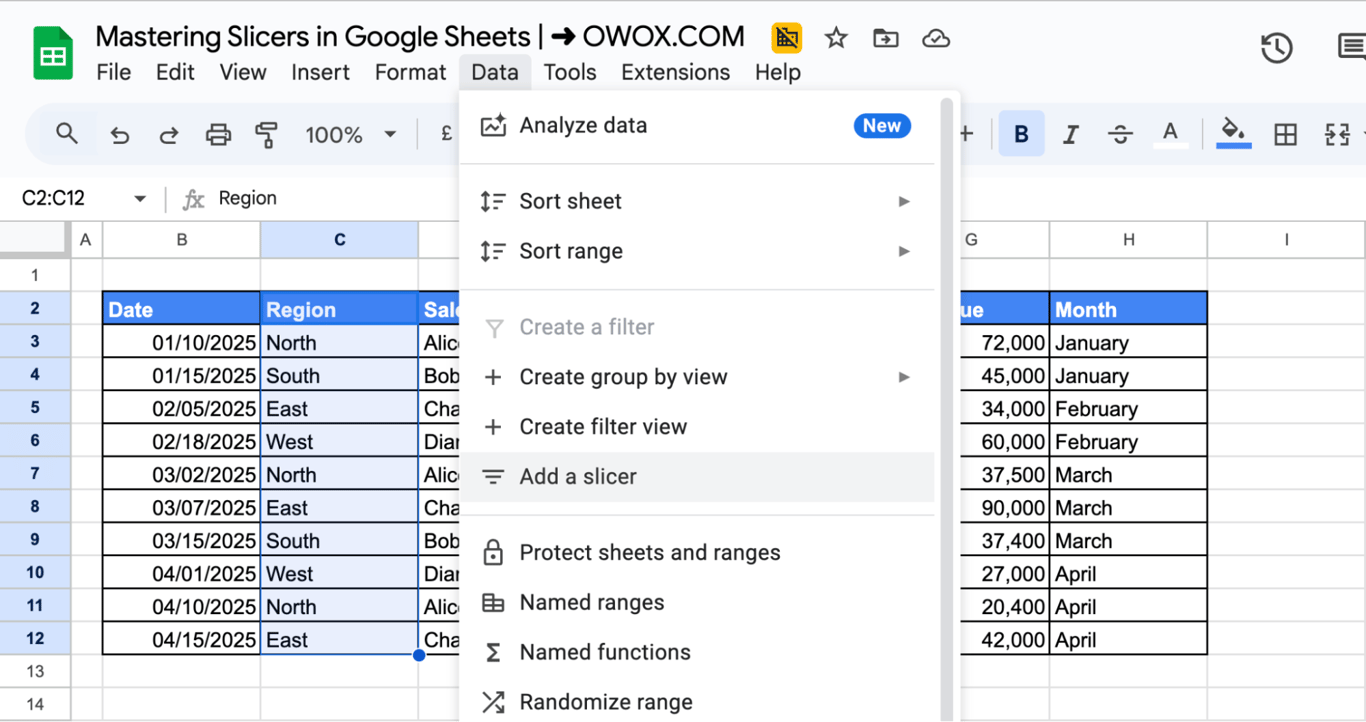
Task: Choose Randomize range
Action: 697,702
